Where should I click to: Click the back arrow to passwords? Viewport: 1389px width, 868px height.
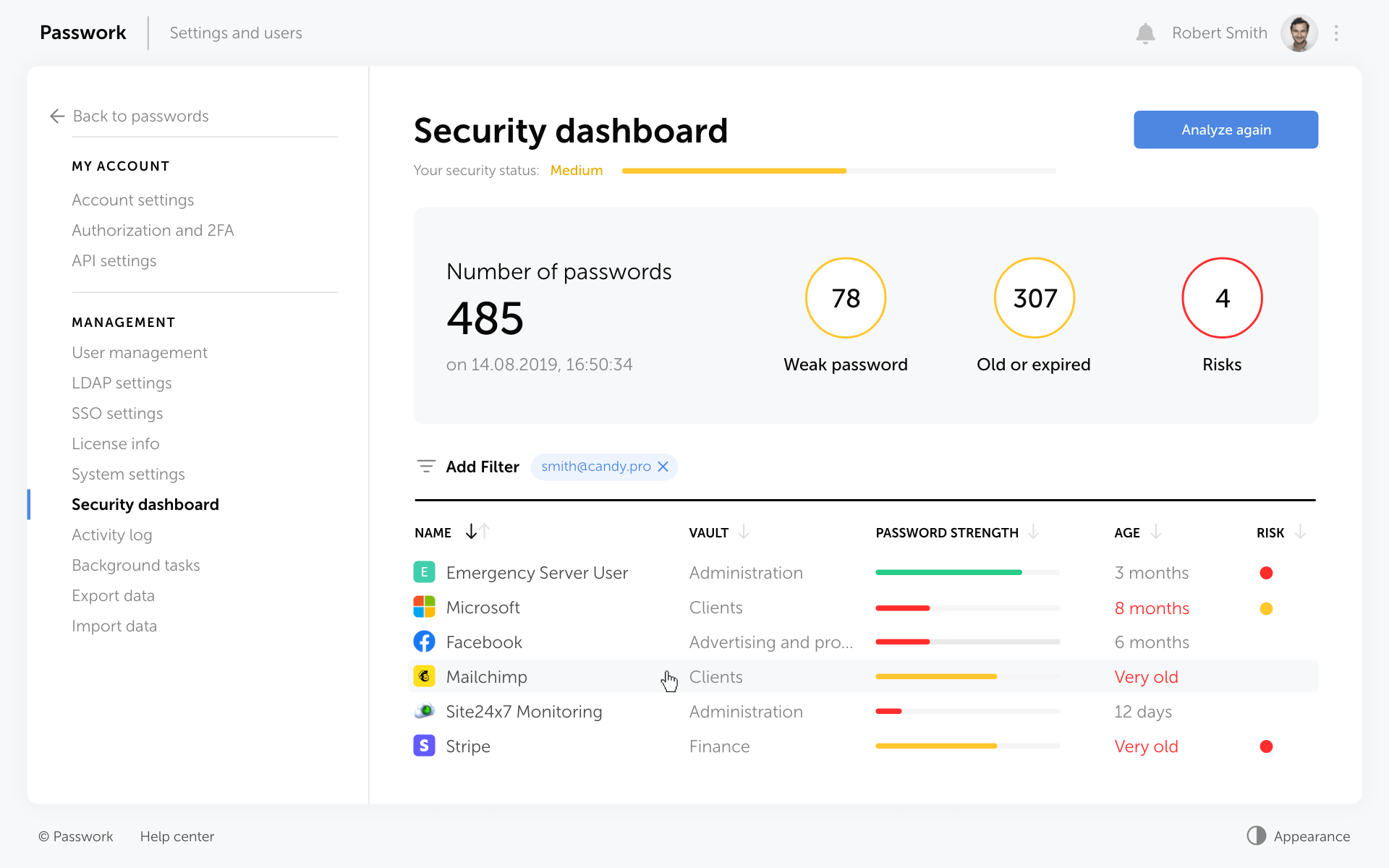tap(57, 116)
